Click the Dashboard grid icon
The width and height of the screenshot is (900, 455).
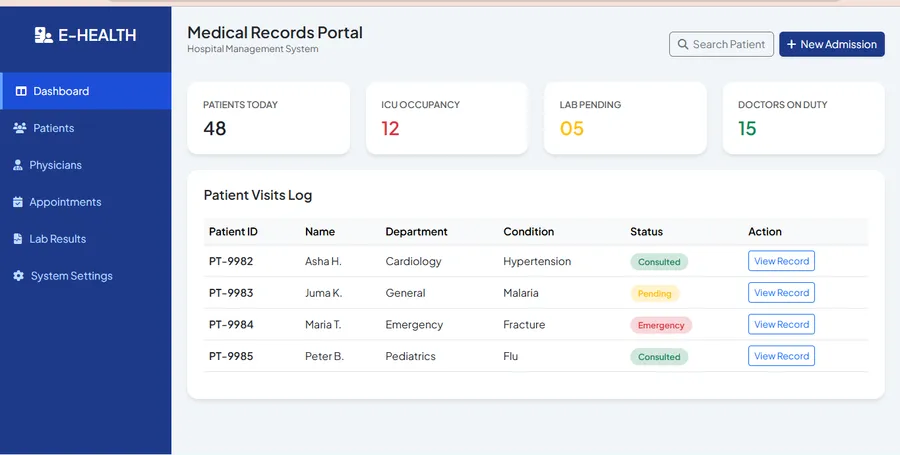[21, 91]
